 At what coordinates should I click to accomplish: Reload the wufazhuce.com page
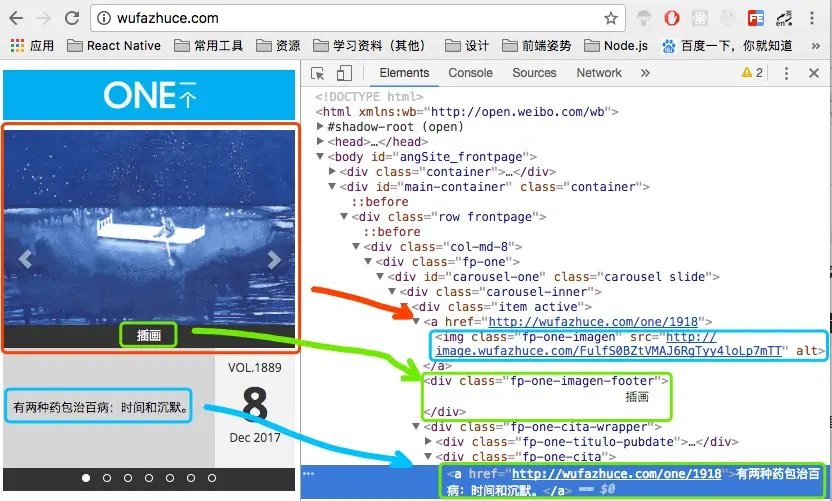click(x=72, y=19)
